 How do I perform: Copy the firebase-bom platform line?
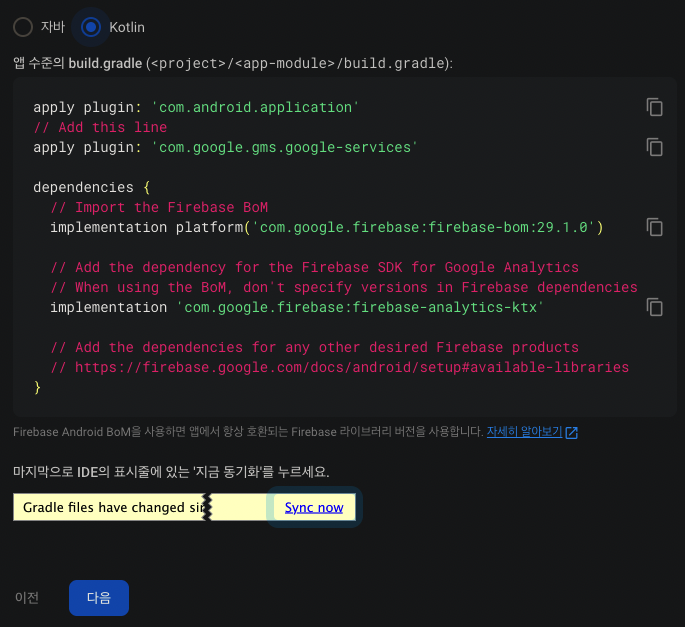pyautogui.click(x=654, y=227)
